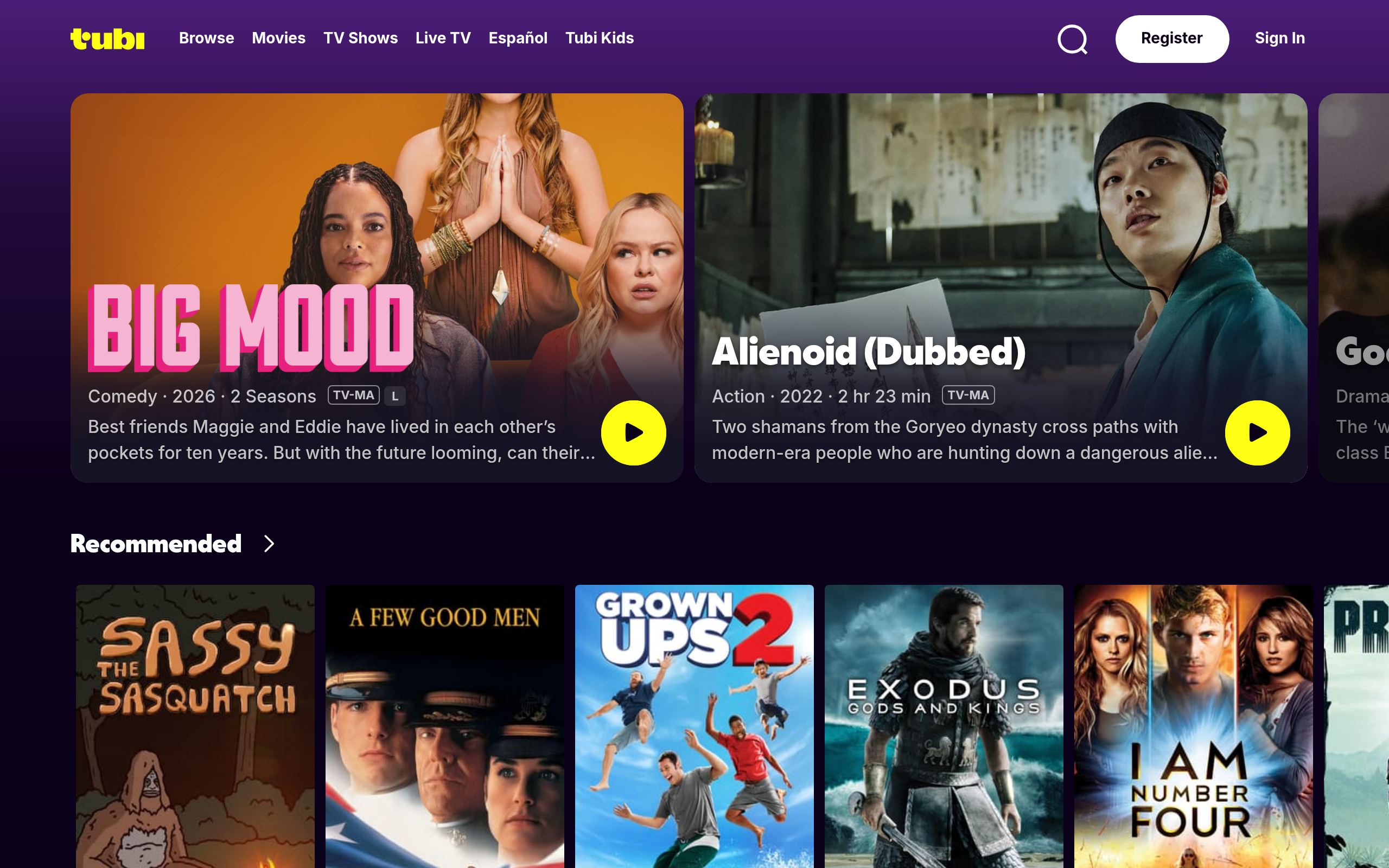Viewport: 1389px width, 868px height.
Task: Select the Grown Ups 2 poster
Action: pos(694,726)
